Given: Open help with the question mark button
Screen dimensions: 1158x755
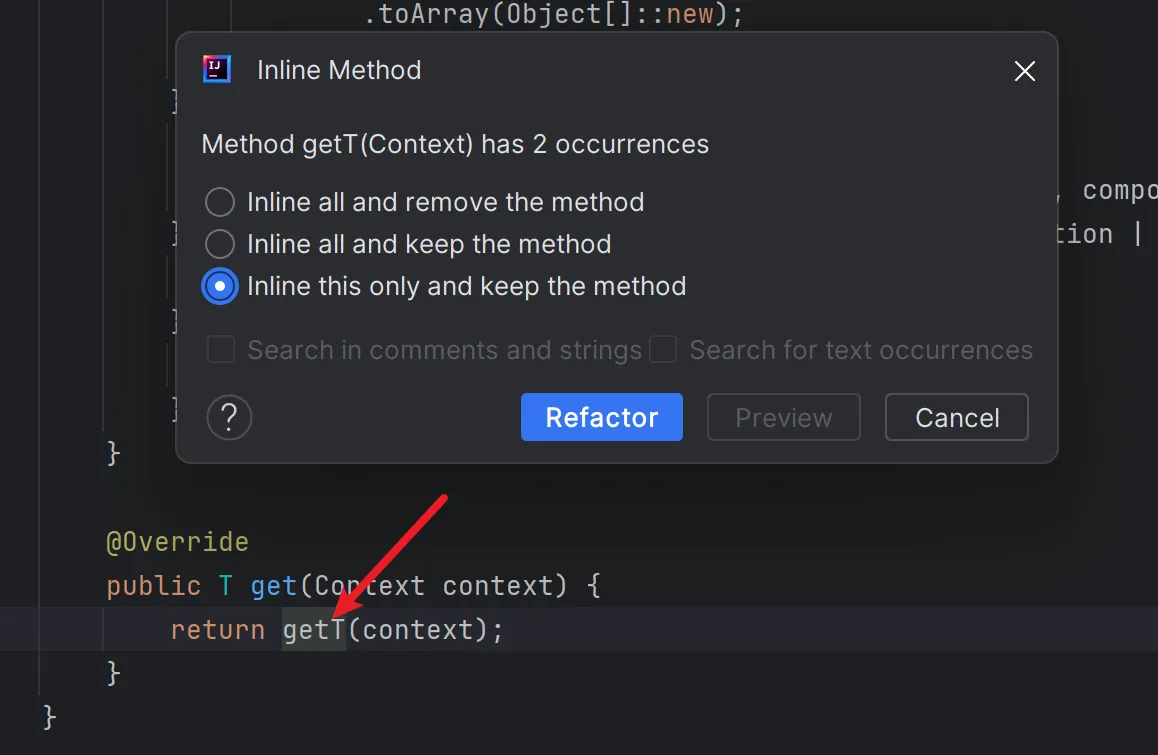Looking at the screenshot, I should pos(229,417).
